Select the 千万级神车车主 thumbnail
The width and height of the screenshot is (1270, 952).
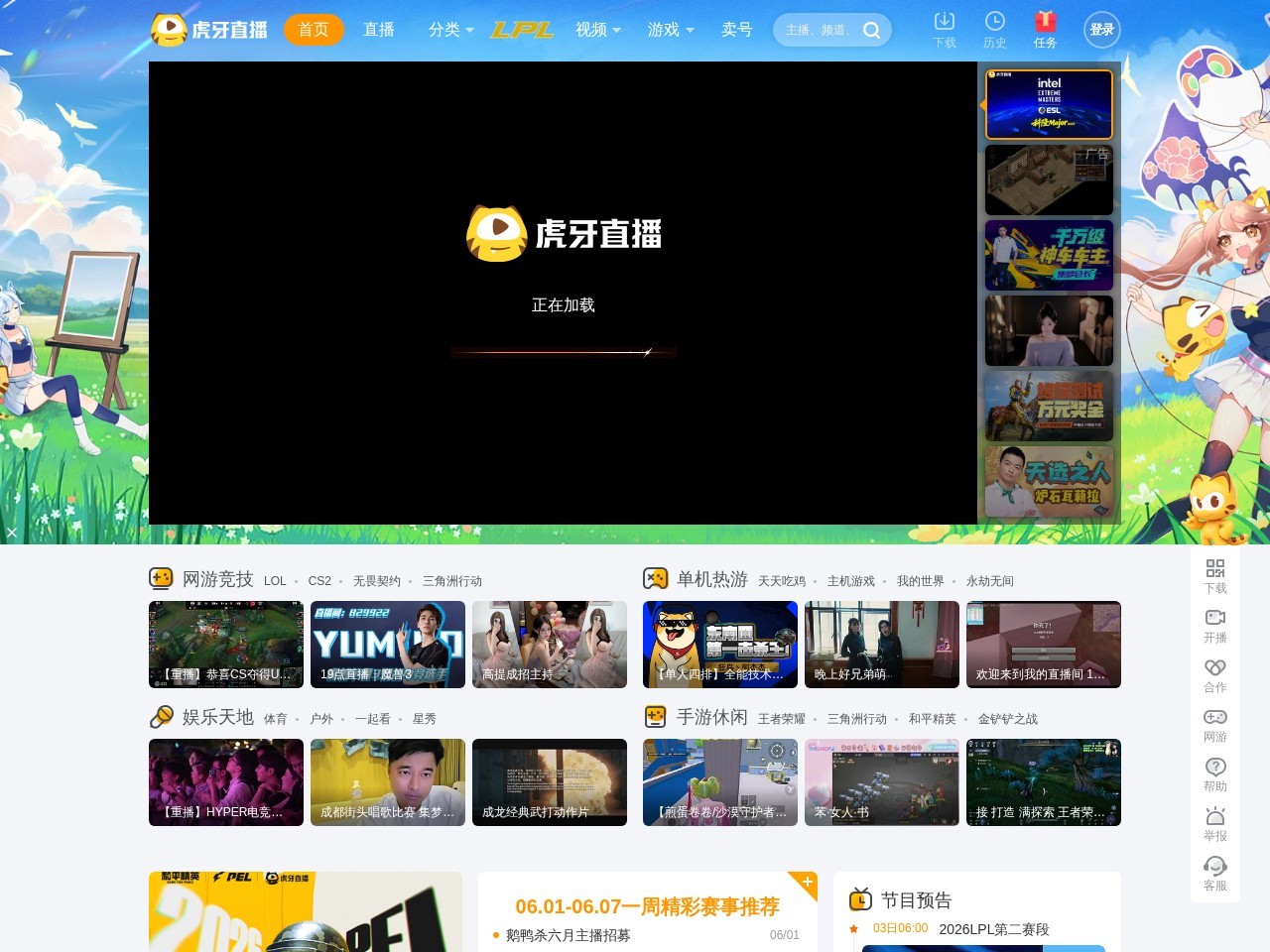[x=1049, y=255]
